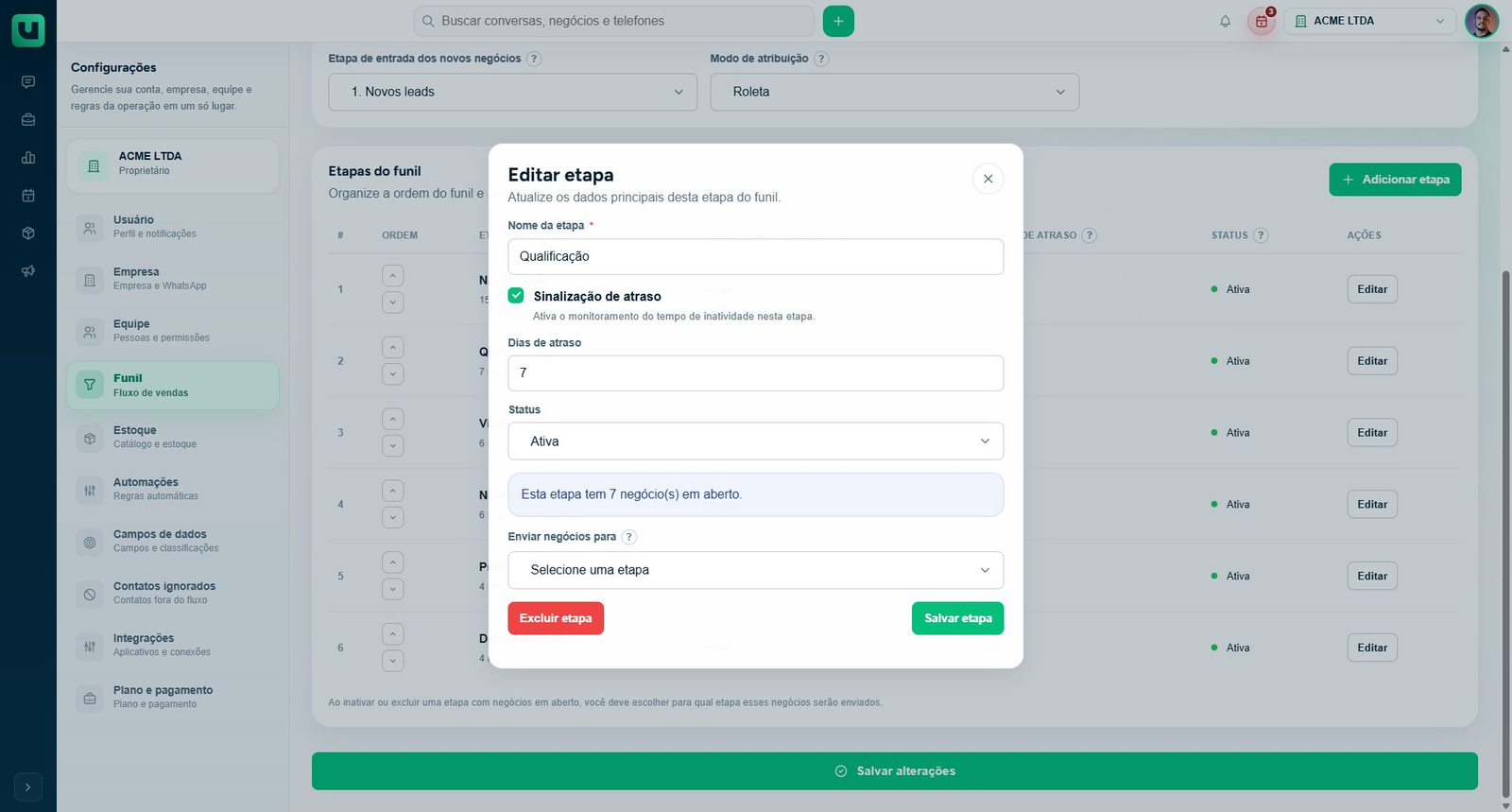Focus the Buscar conversas search box
Screen dimensions: 1512x812
pos(613,21)
